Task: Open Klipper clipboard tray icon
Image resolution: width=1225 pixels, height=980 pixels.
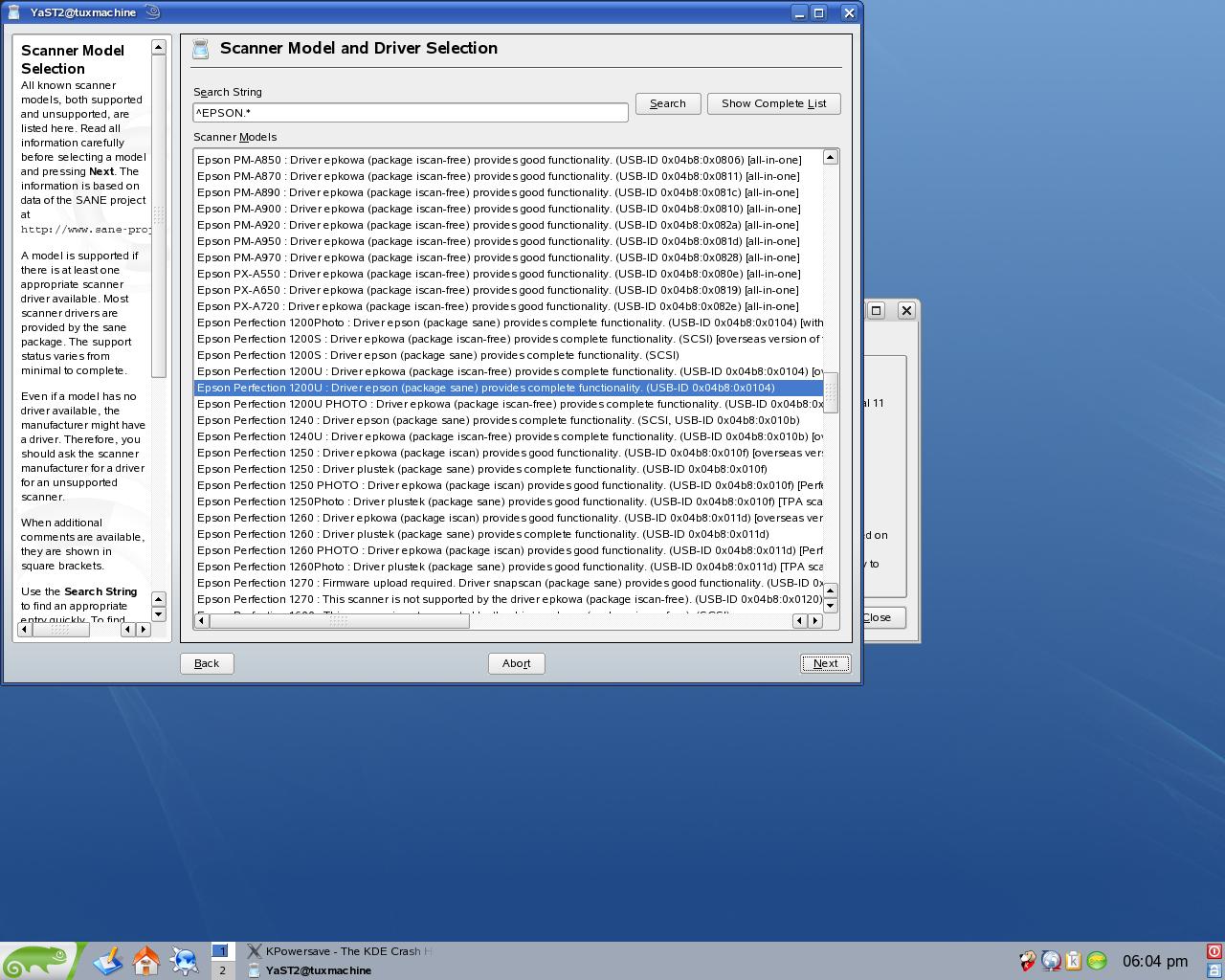Action: point(1074,961)
